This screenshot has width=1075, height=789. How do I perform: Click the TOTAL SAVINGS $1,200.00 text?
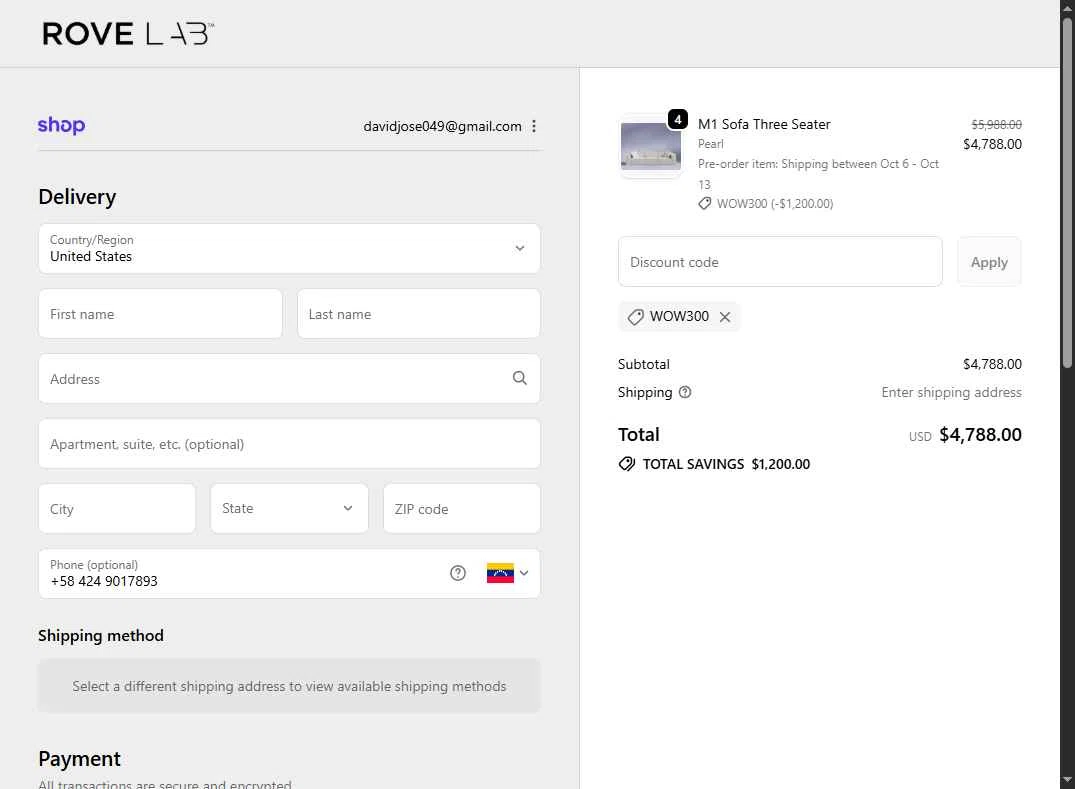(726, 464)
